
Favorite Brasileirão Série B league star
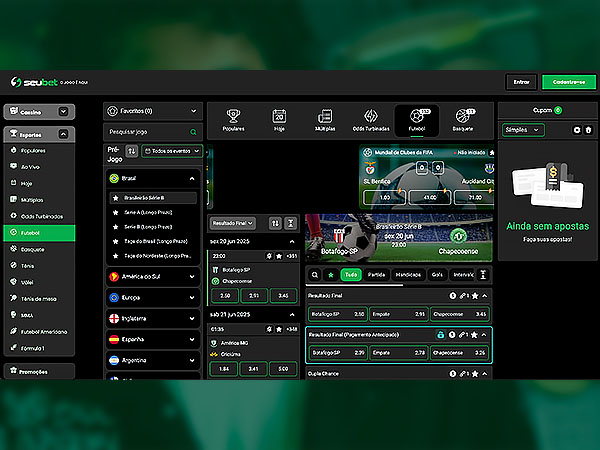click(x=116, y=198)
